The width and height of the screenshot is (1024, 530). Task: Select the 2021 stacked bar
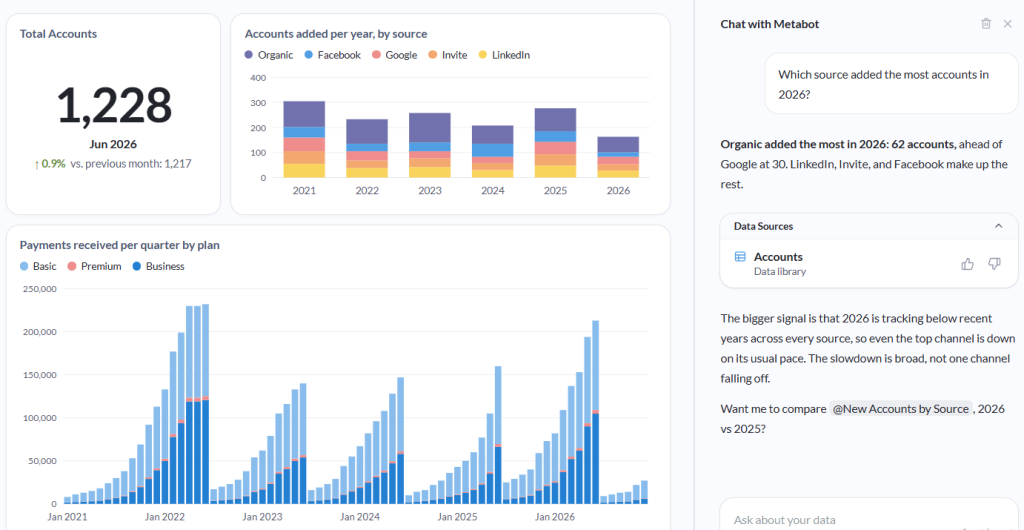point(304,139)
